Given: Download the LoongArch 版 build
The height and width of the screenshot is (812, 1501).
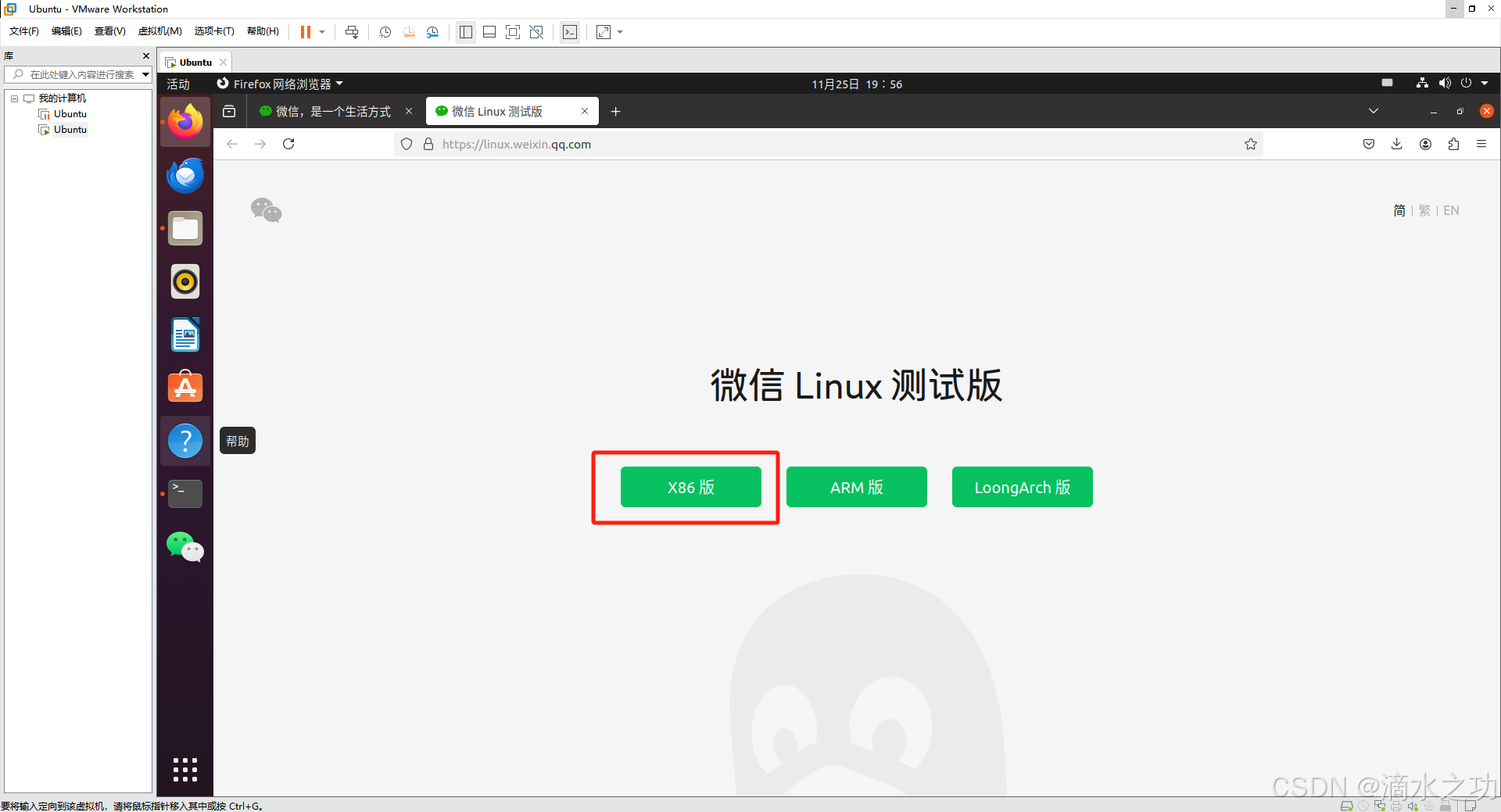Looking at the screenshot, I should tap(1023, 487).
